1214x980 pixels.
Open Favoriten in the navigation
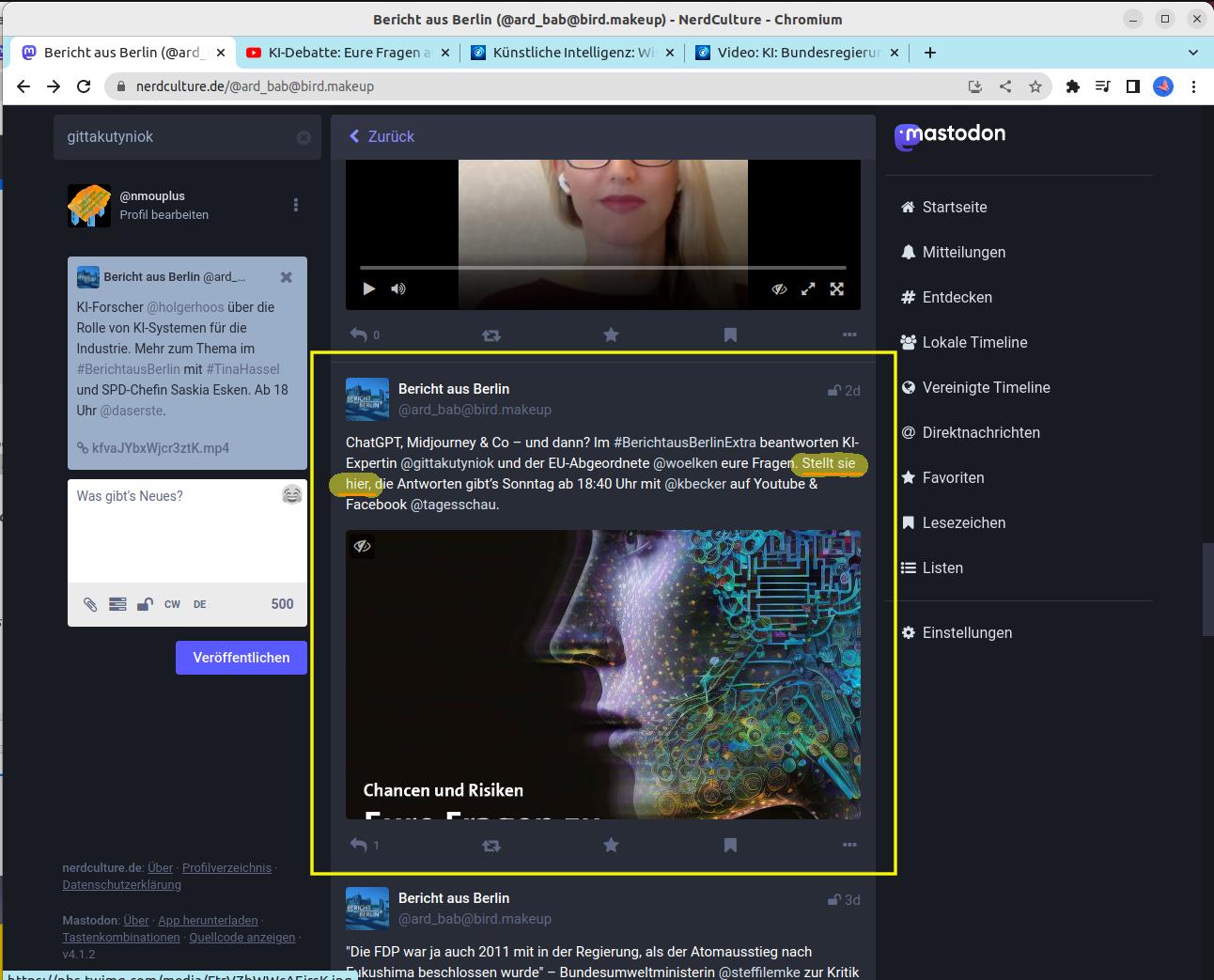[x=943, y=477]
